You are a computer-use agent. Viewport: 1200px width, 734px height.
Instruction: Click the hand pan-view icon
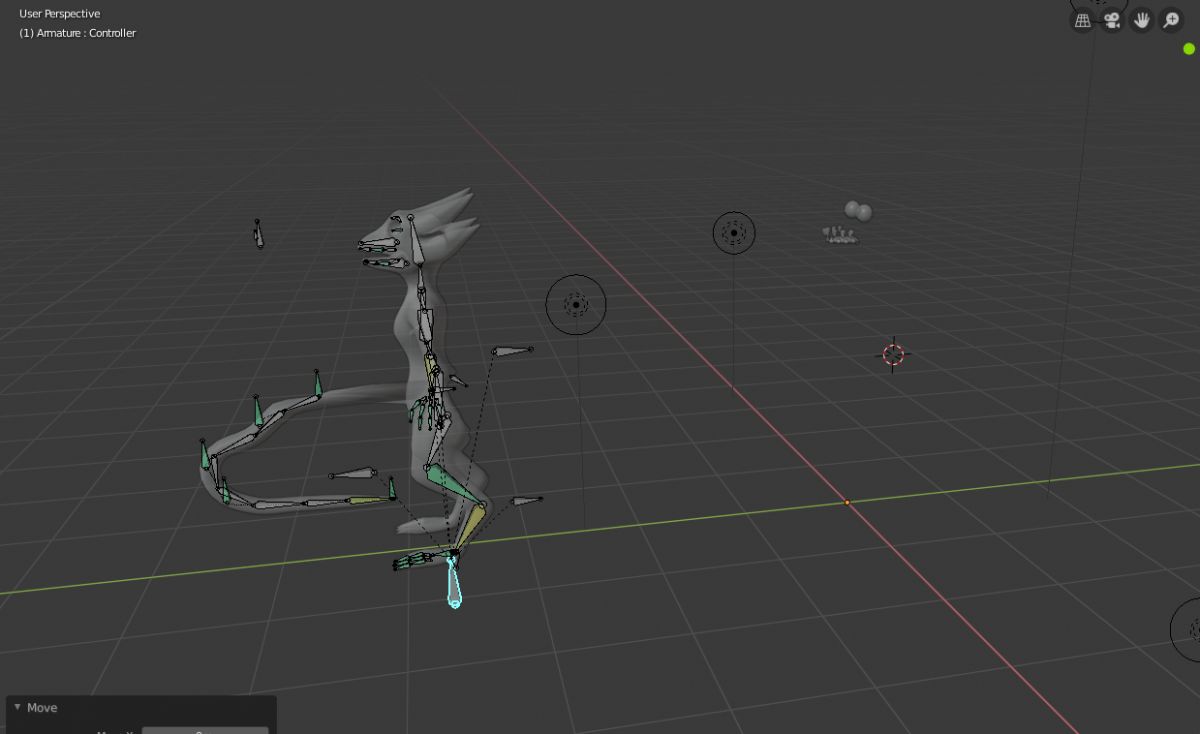[1142, 20]
